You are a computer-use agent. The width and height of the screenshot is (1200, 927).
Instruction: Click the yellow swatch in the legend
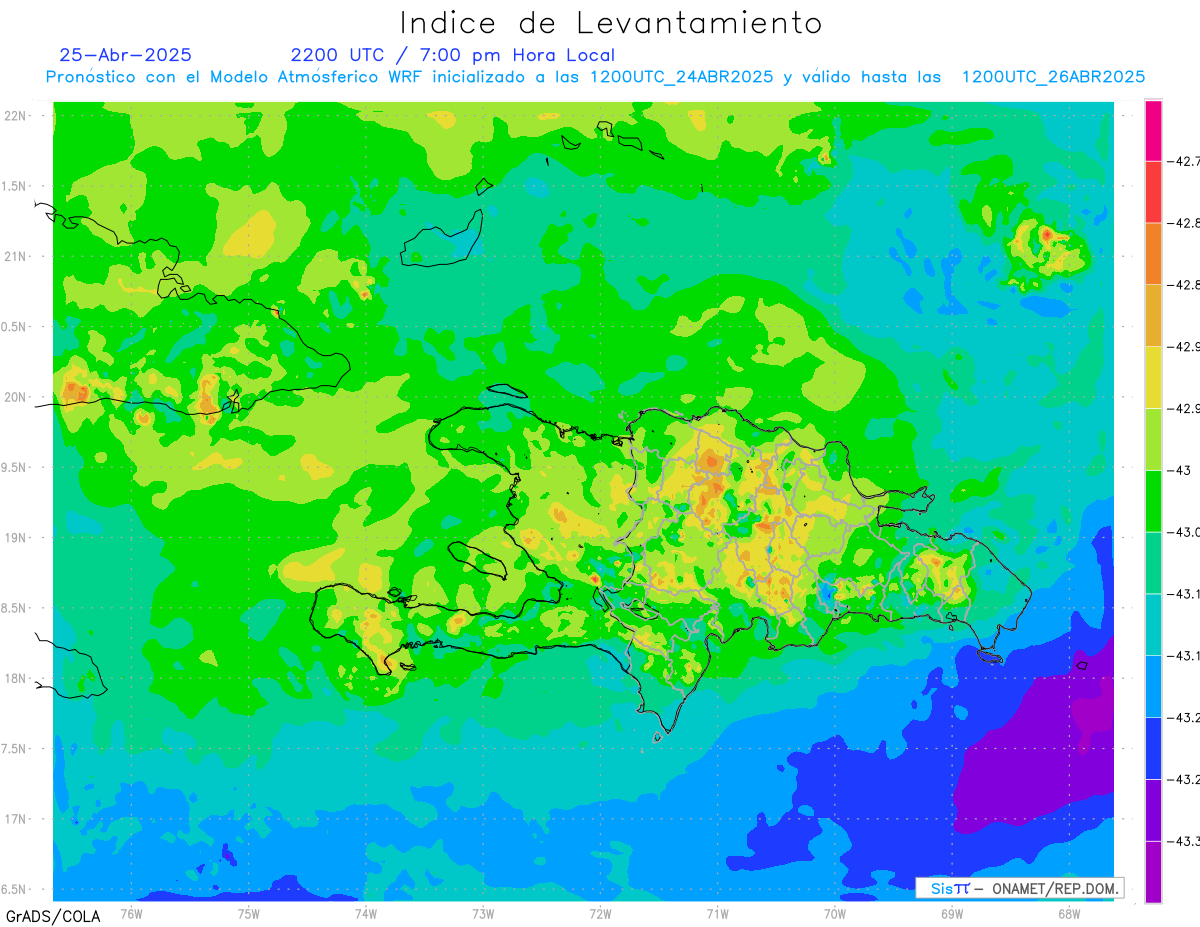point(1153,377)
